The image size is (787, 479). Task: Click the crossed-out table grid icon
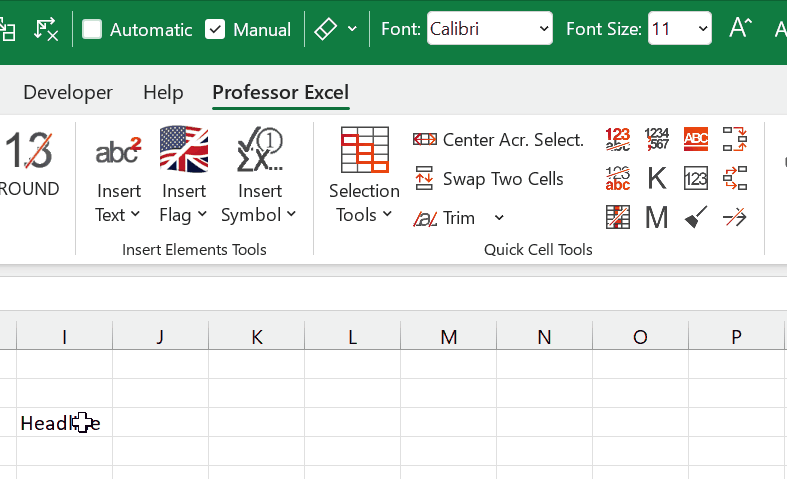coord(617,217)
